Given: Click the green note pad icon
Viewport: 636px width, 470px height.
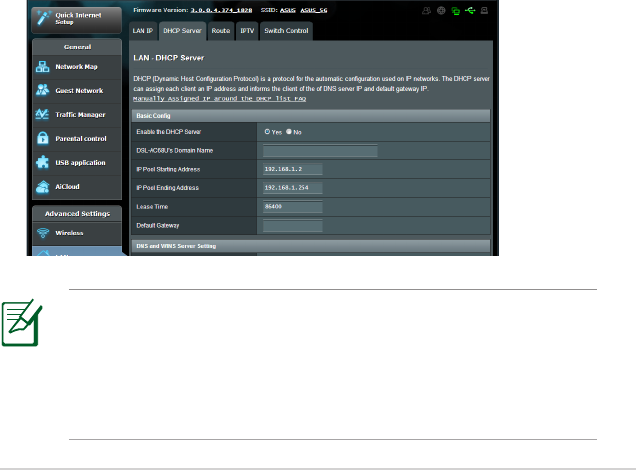Looking at the screenshot, I should pos(22,323).
